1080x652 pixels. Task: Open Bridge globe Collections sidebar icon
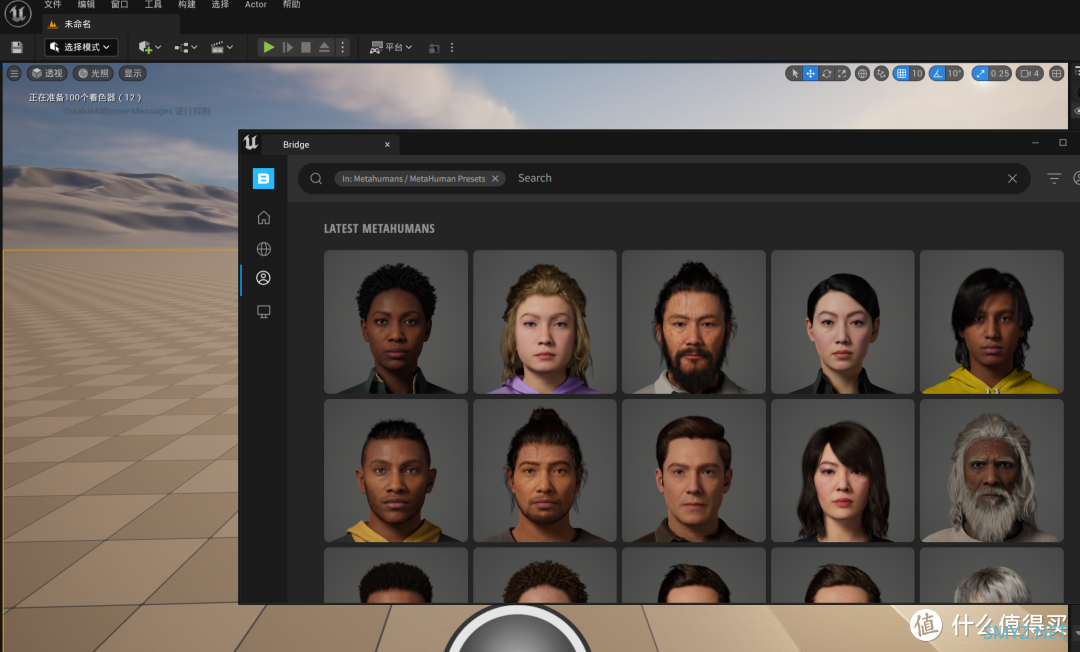pyautogui.click(x=263, y=249)
